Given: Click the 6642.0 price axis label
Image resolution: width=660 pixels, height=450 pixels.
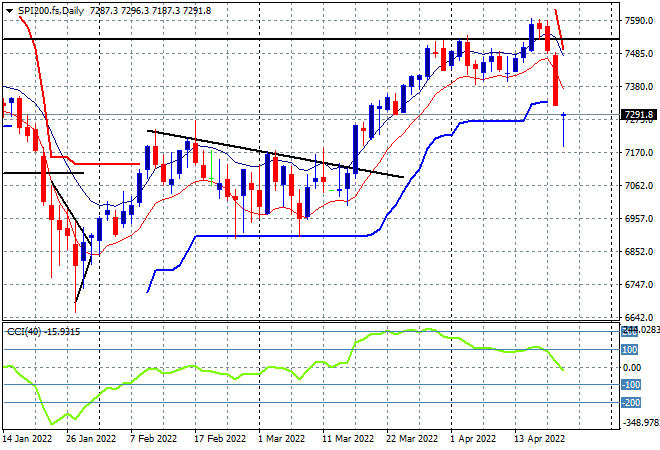Looking at the screenshot, I should pos(639,317).
